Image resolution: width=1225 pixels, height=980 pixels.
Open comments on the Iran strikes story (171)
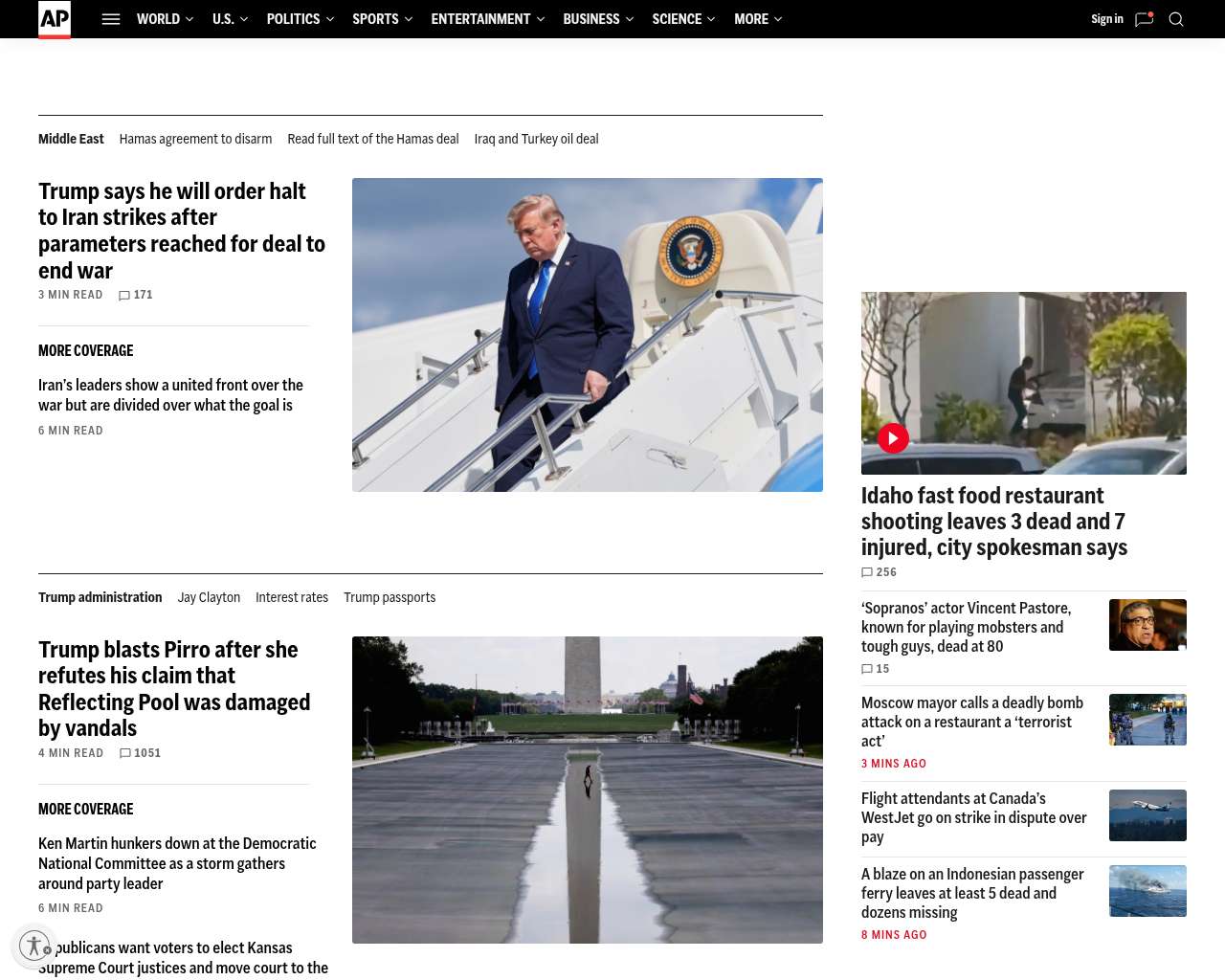(x=136, y=295)
